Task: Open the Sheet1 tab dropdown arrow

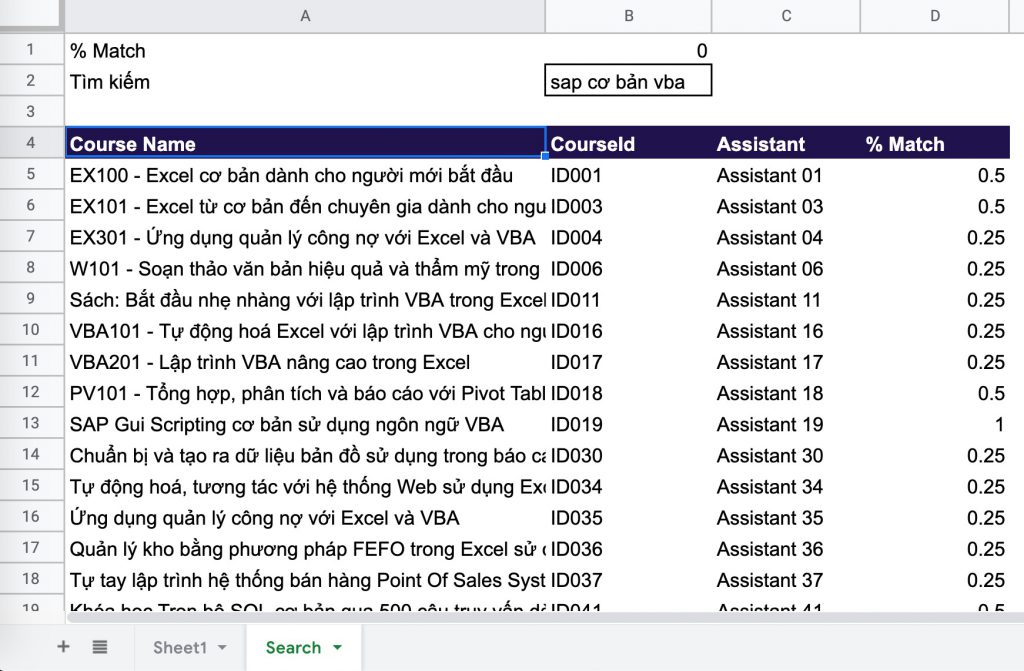Action: pyautogui.click(x=222, y=648)
